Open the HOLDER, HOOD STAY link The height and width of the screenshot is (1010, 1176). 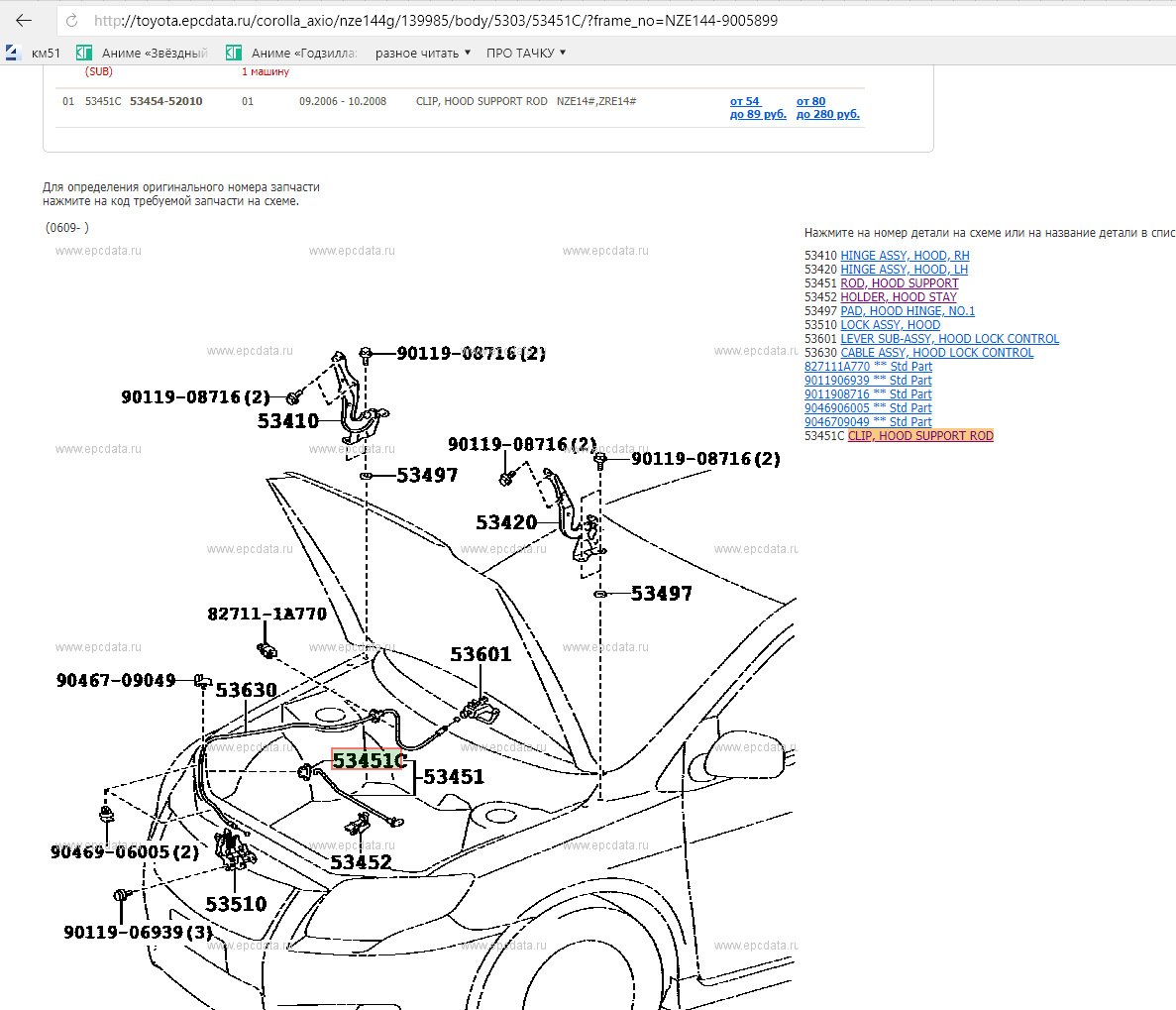click(x=899, y=296)
